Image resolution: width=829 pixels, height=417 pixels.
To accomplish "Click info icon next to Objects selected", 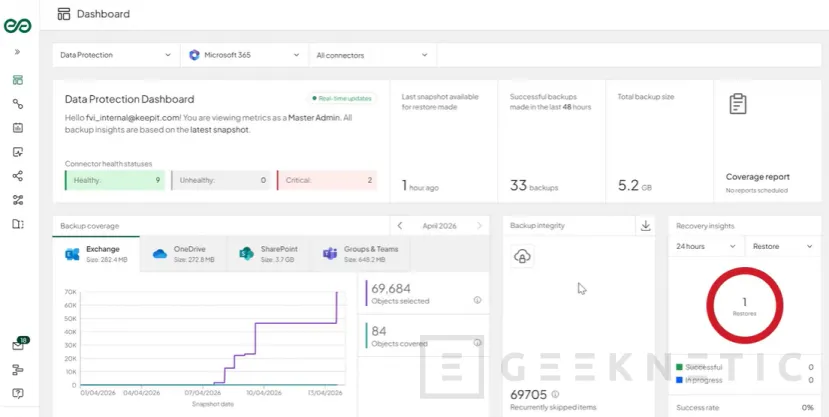I will [x=477, y=300].
